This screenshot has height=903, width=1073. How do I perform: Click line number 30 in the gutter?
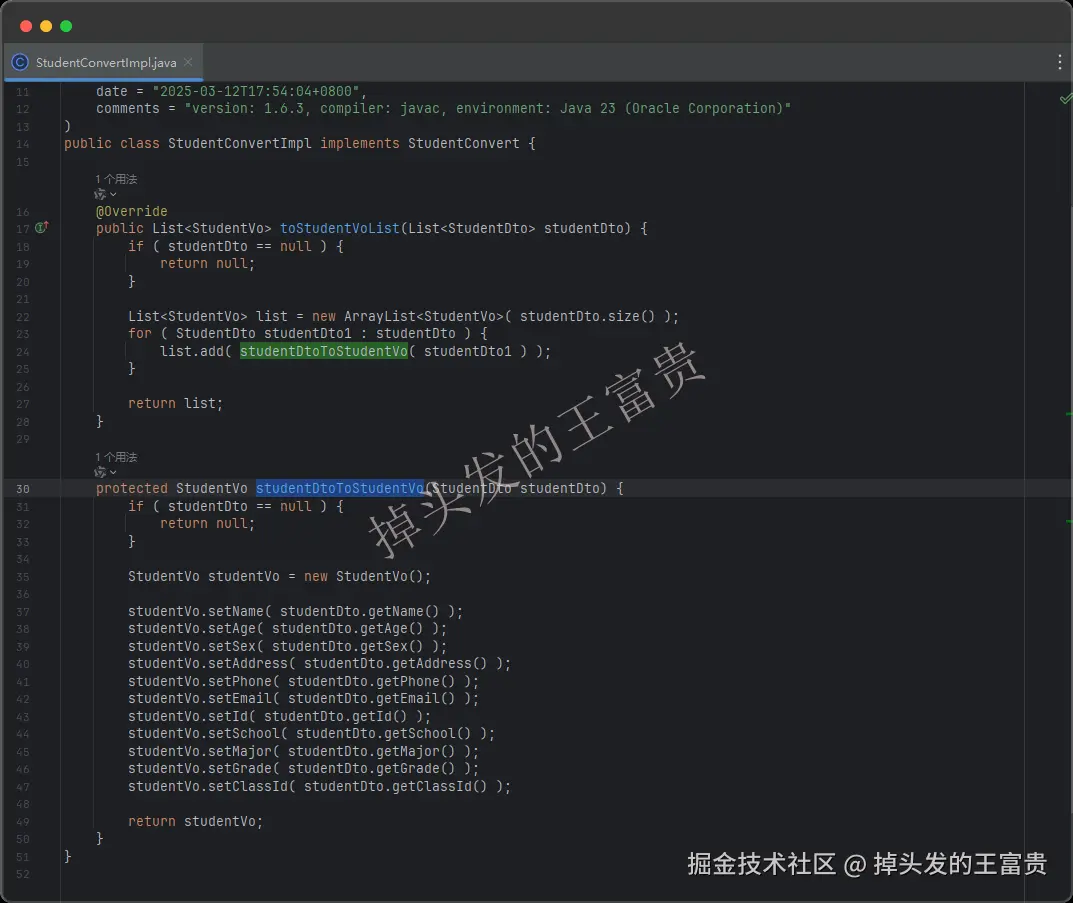(x=23, y=489)
